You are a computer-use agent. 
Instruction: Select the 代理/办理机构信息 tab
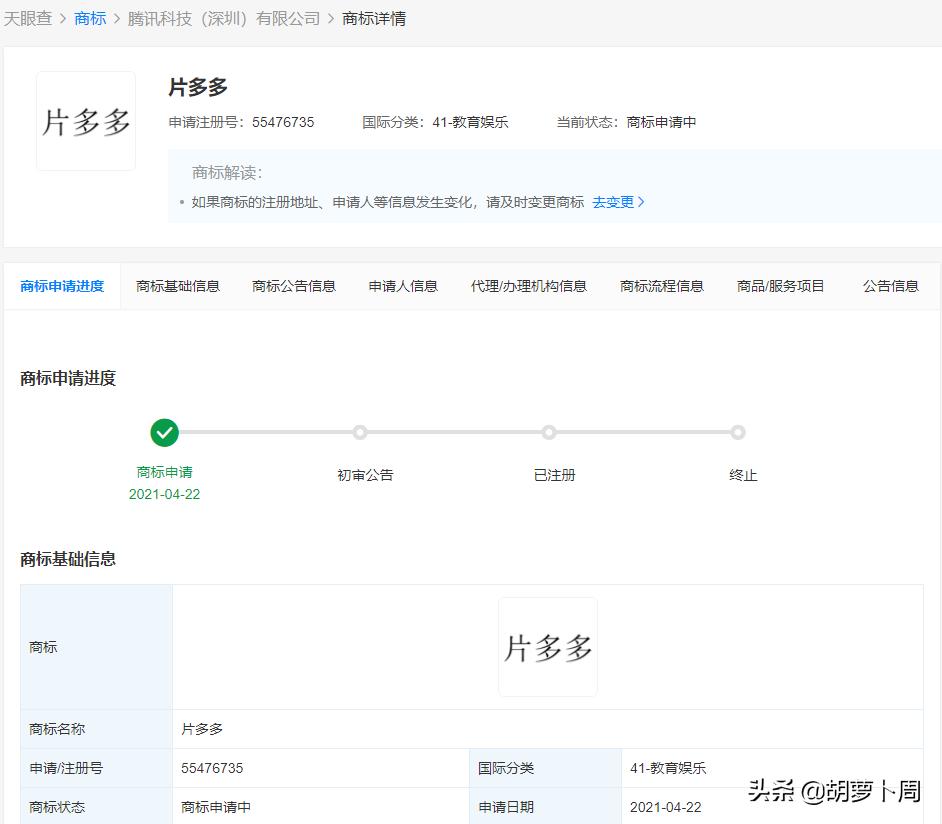(x=529, y=285)
